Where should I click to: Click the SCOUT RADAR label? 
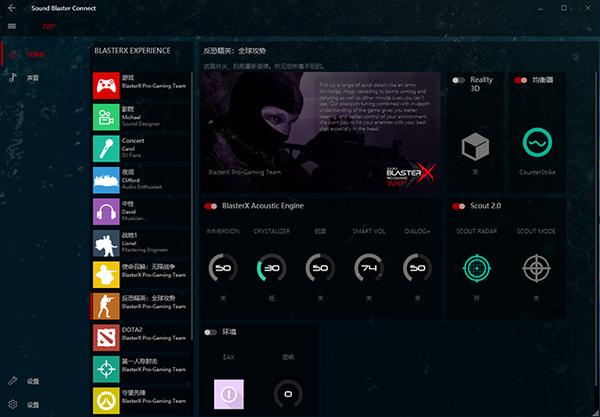[476, 231]
